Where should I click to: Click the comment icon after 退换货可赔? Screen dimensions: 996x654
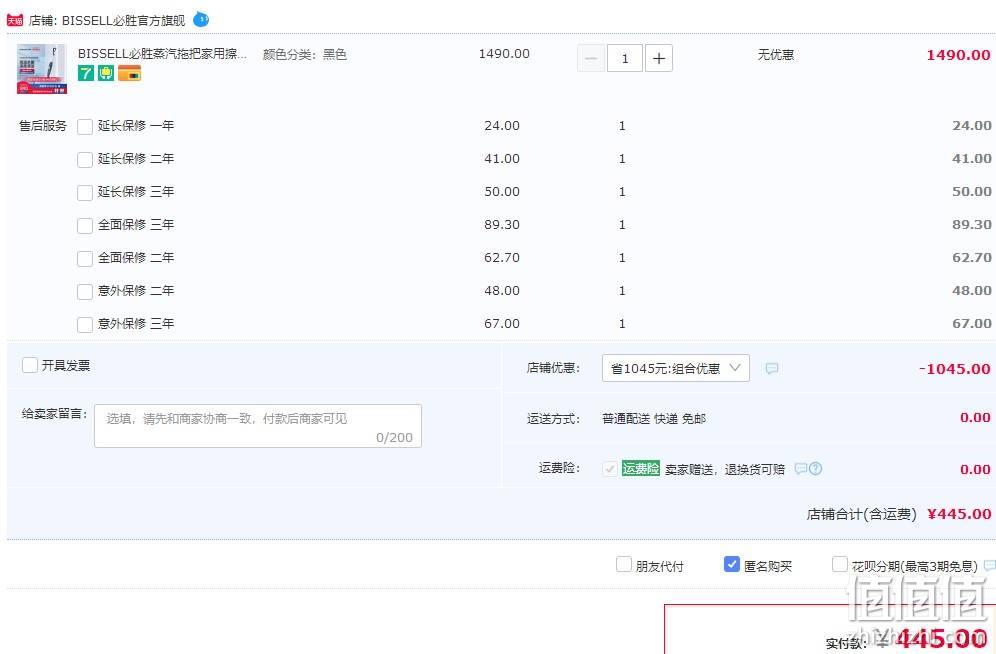[x=800, y=469]
